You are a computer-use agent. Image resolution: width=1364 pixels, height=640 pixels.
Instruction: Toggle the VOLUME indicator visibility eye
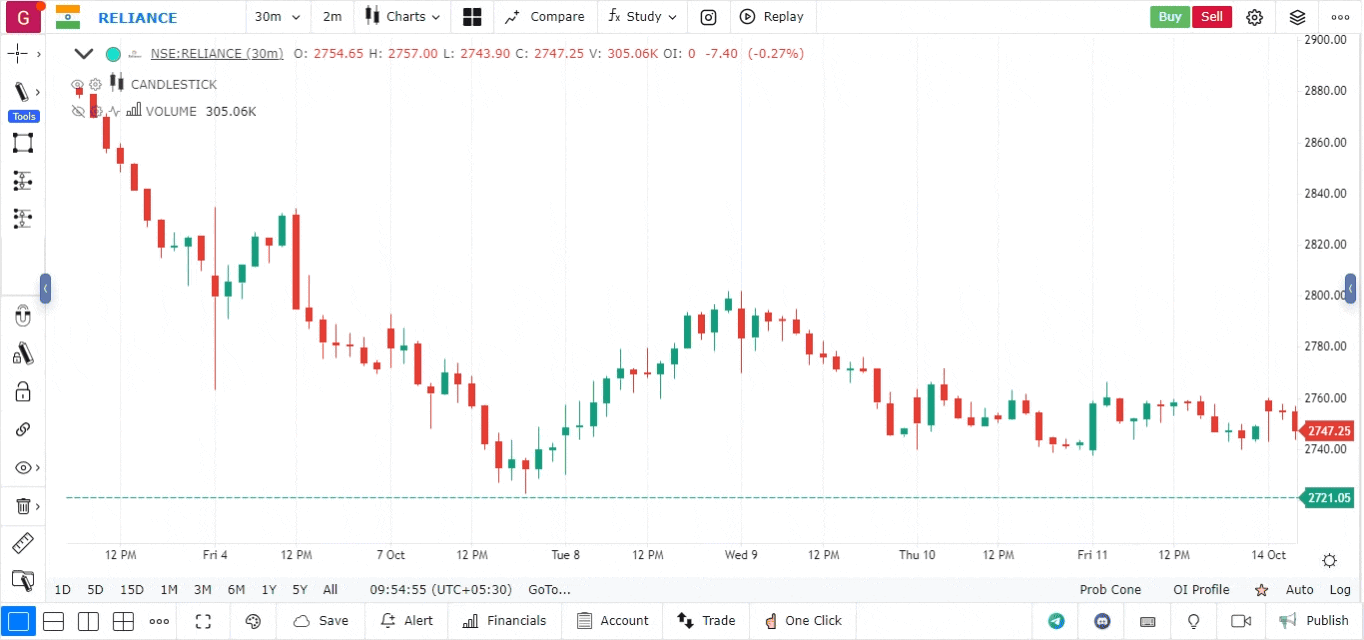(x=78, y=111)
